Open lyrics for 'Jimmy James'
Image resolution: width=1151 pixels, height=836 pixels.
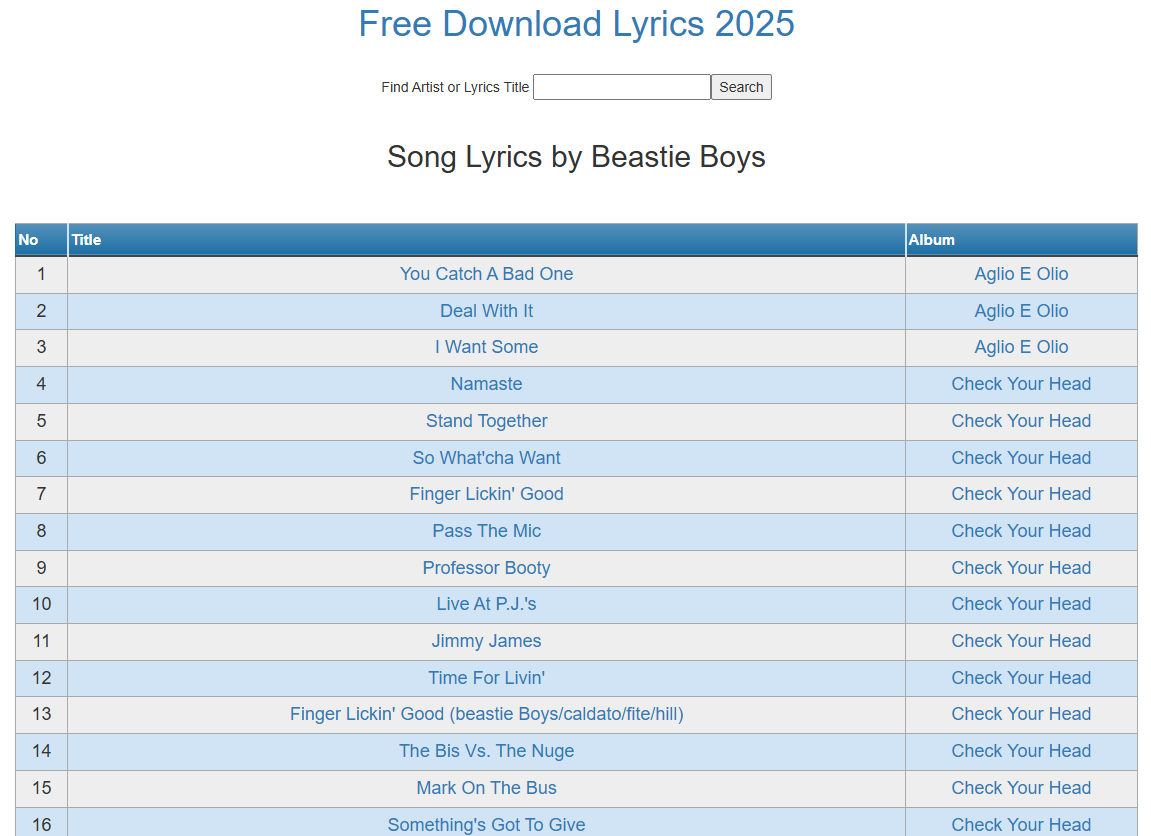tap(486, 641)
